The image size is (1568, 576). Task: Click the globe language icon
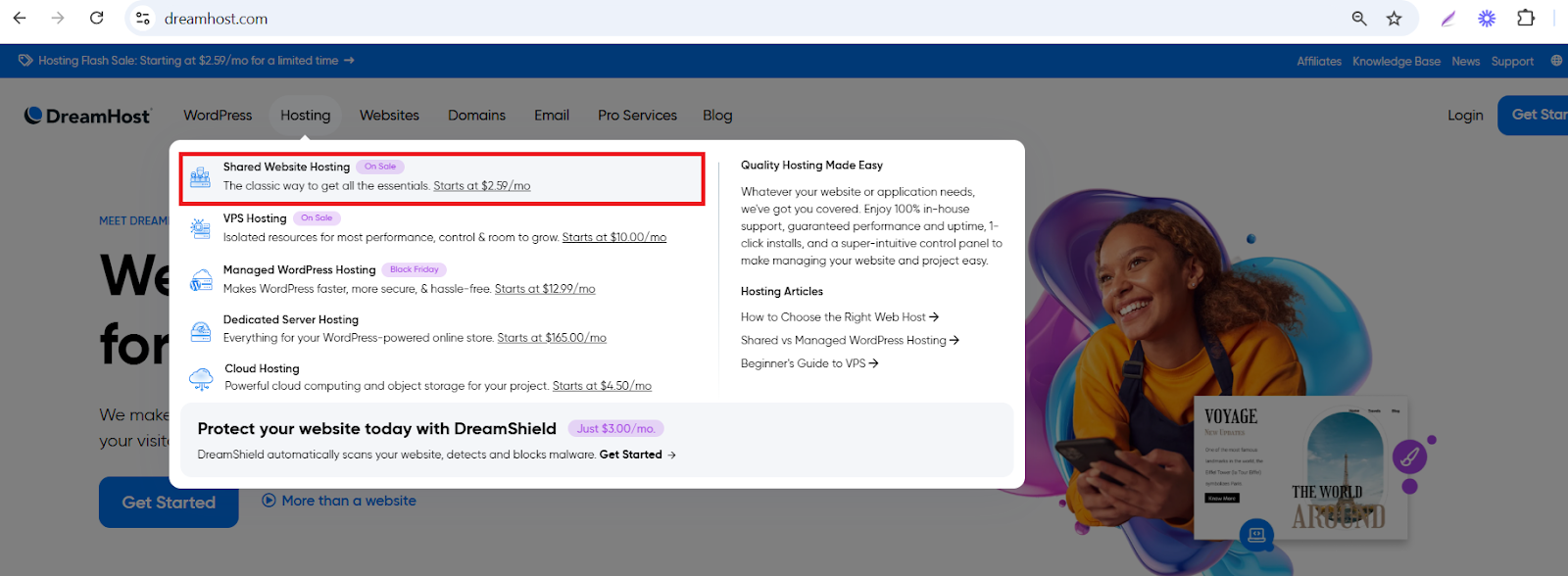pos(1556,61)
